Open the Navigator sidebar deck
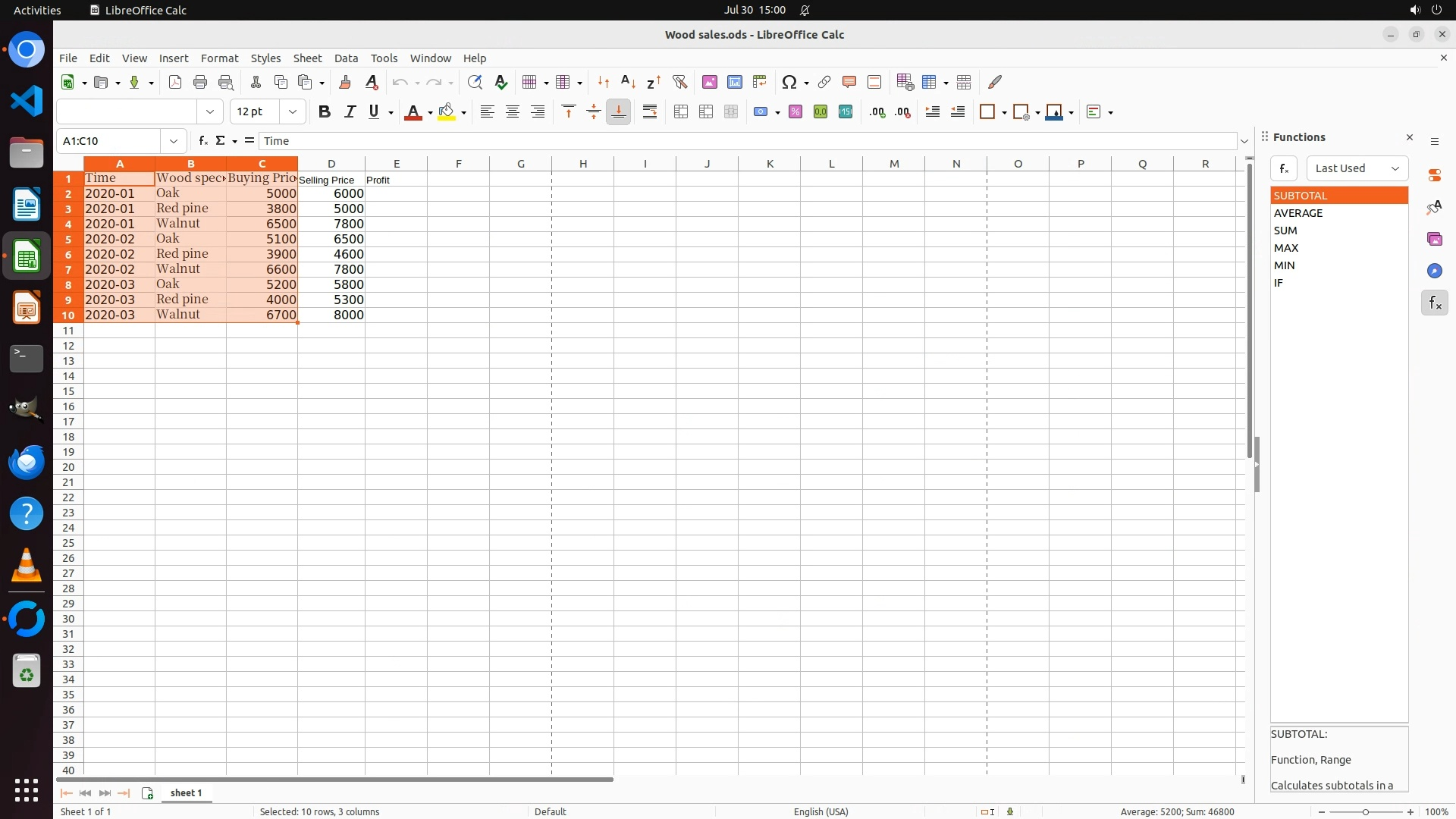The height and width of the screenshot is (819, 1456). tap(1434, 271)
